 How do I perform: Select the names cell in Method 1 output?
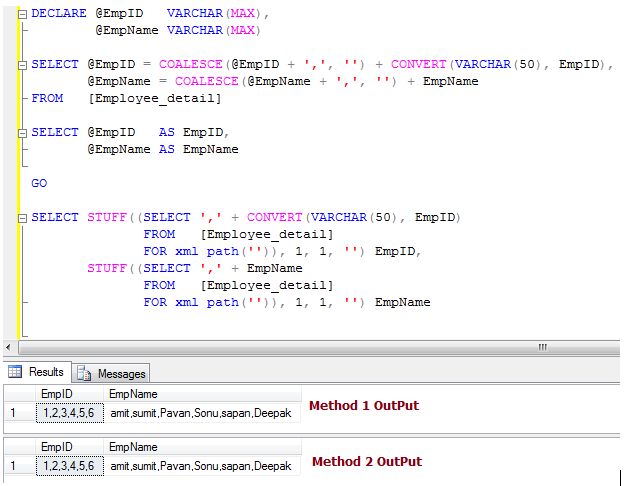(203, 413)
